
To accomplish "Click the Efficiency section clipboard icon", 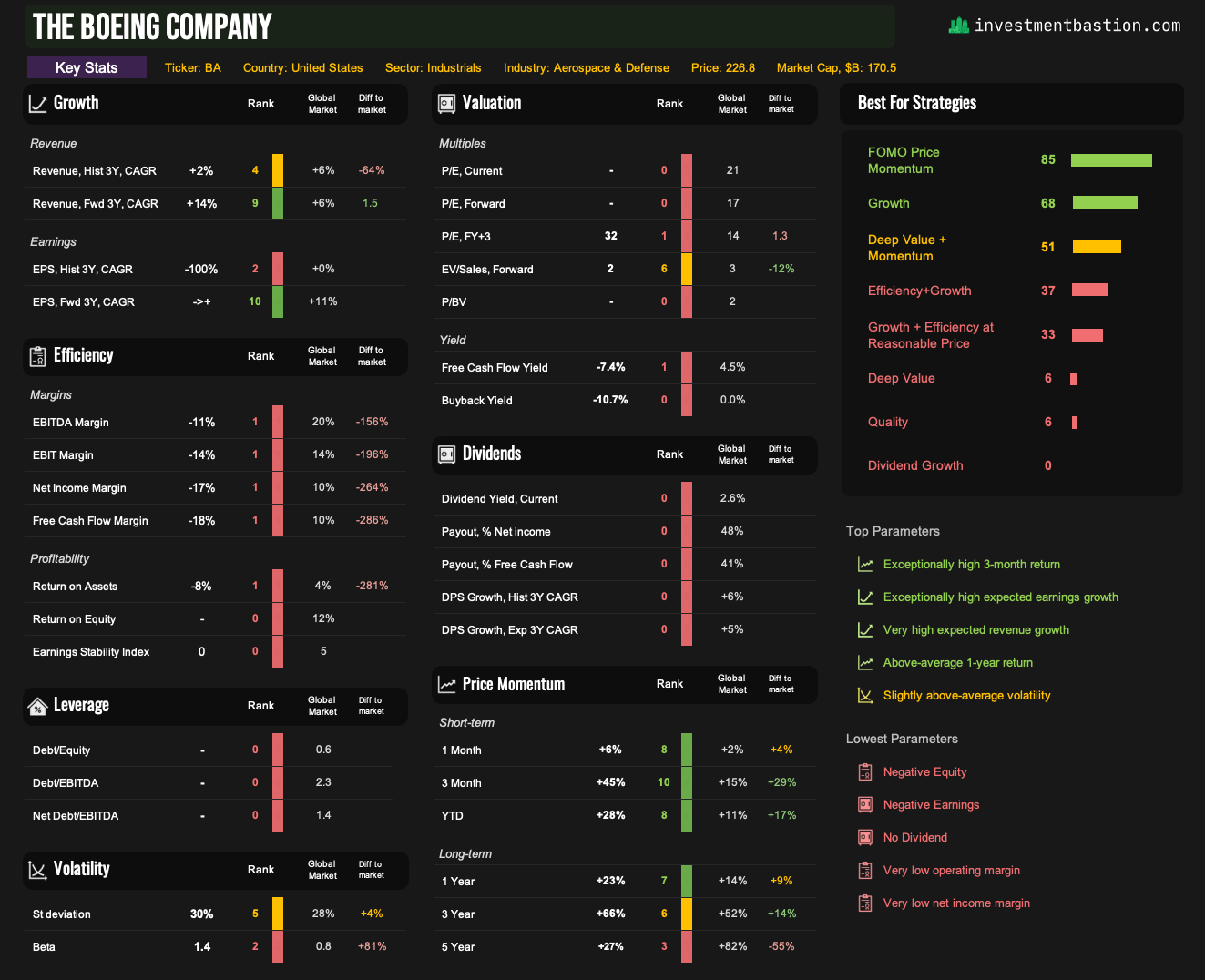I will tap(37, 356).
